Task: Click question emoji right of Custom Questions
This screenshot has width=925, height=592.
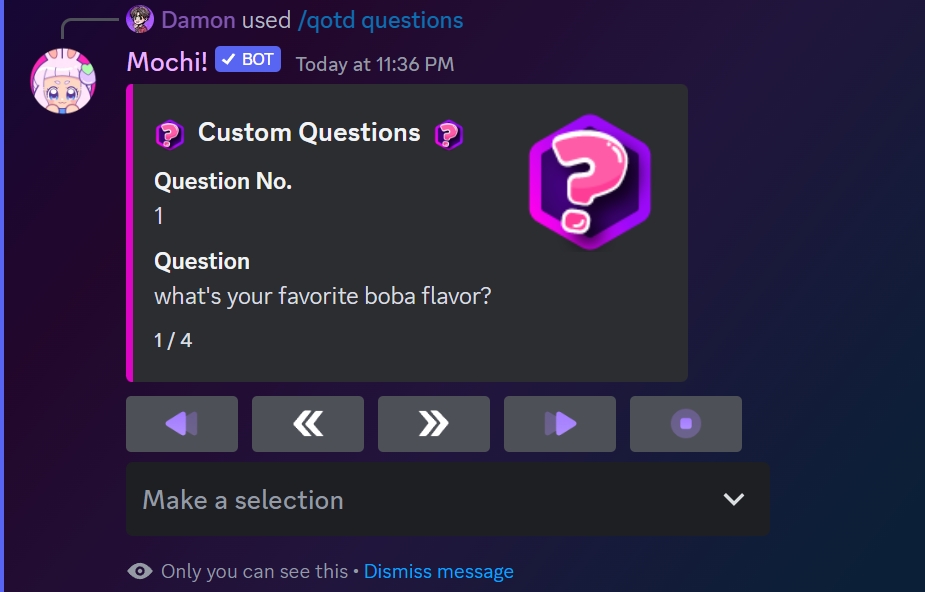Action: [x=448, y=134]
